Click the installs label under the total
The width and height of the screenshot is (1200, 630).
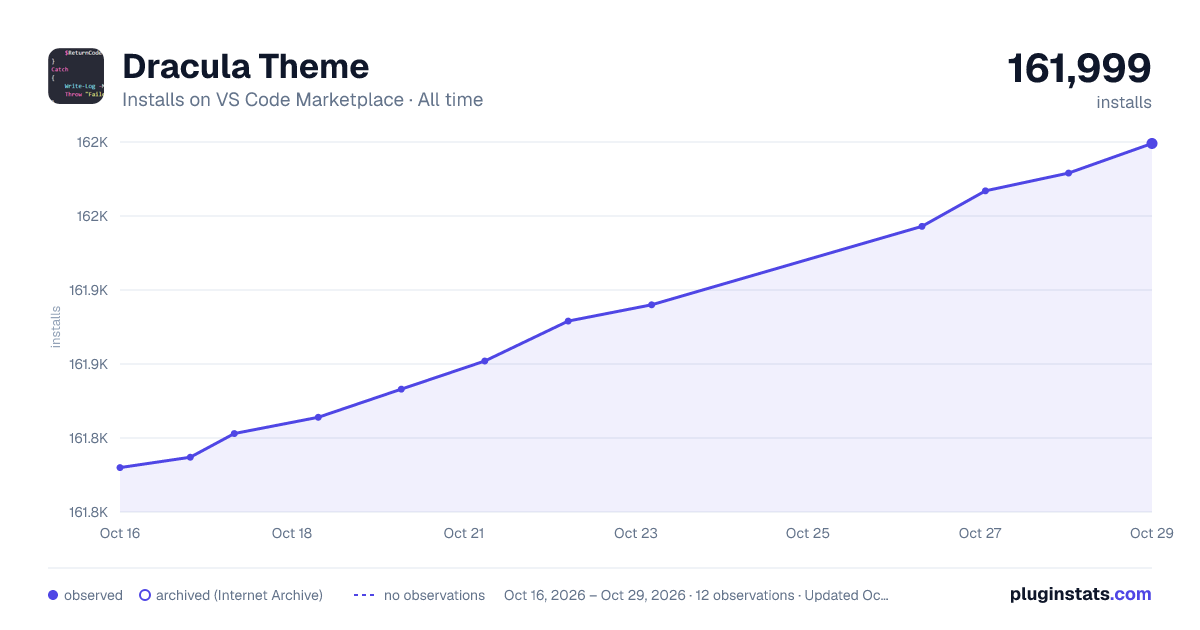click(x=1124, y=102)
